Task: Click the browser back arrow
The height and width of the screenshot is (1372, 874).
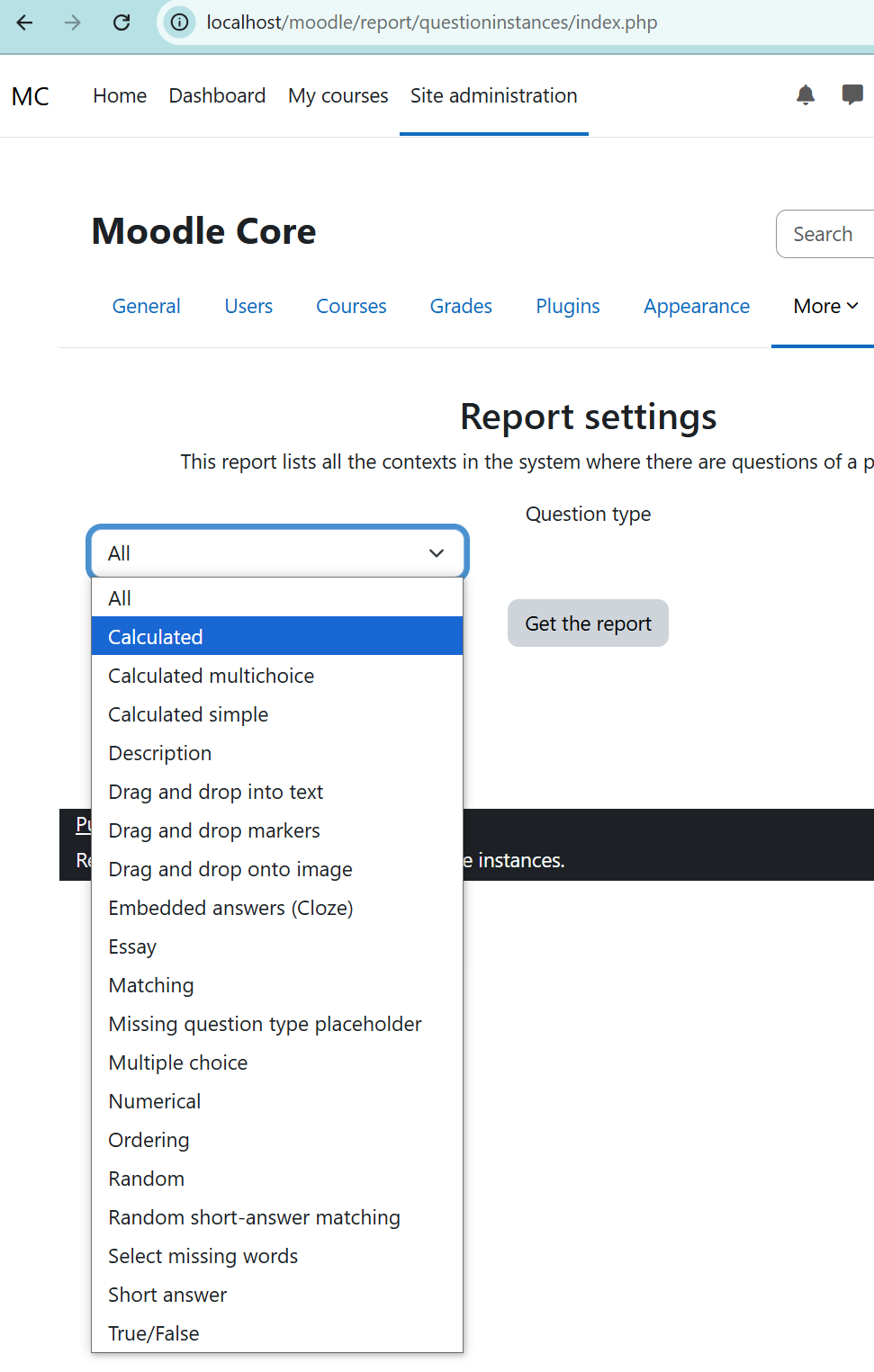Action: click(24, 22)
